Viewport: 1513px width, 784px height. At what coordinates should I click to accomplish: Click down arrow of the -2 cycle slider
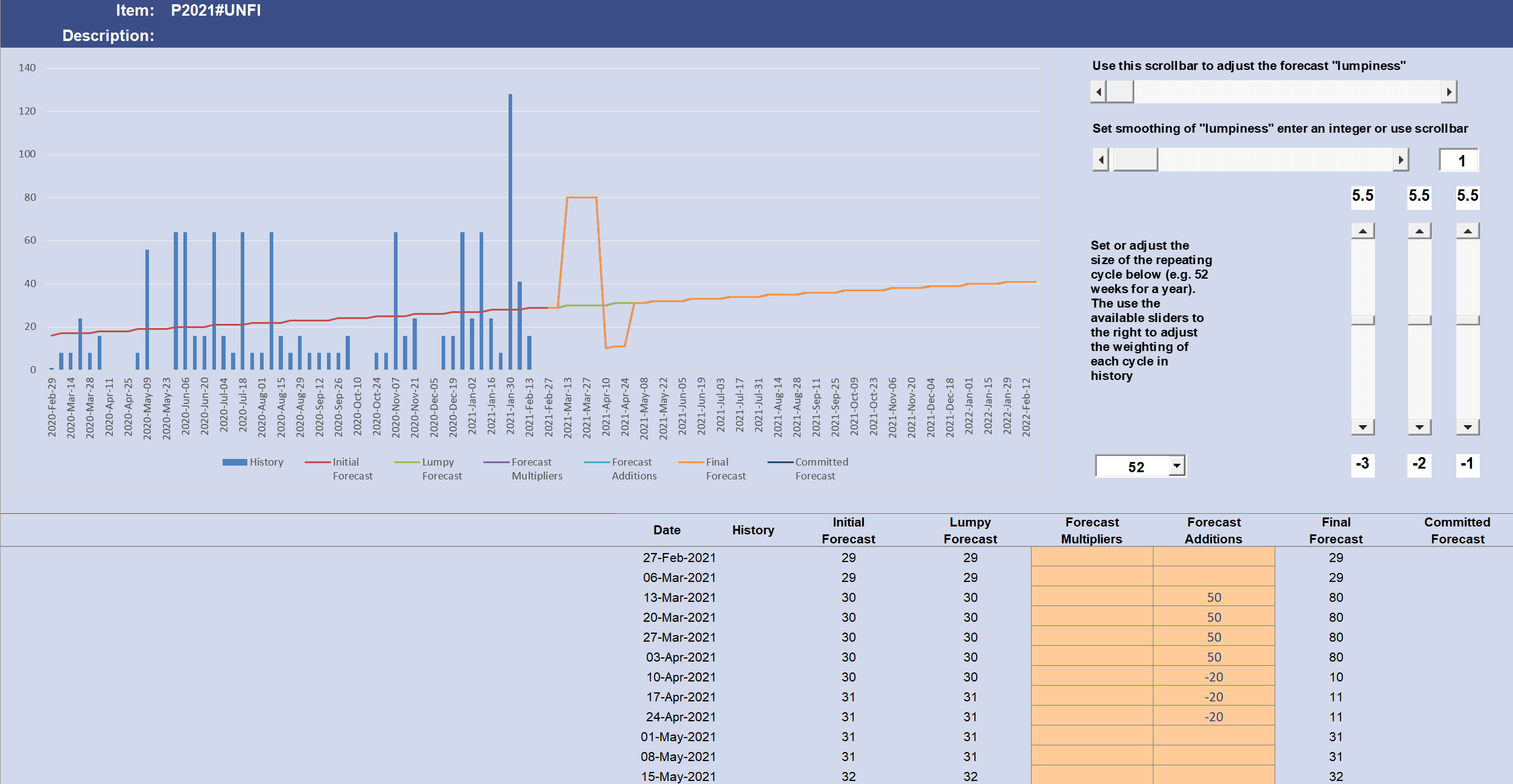(x=1419, y=427)
